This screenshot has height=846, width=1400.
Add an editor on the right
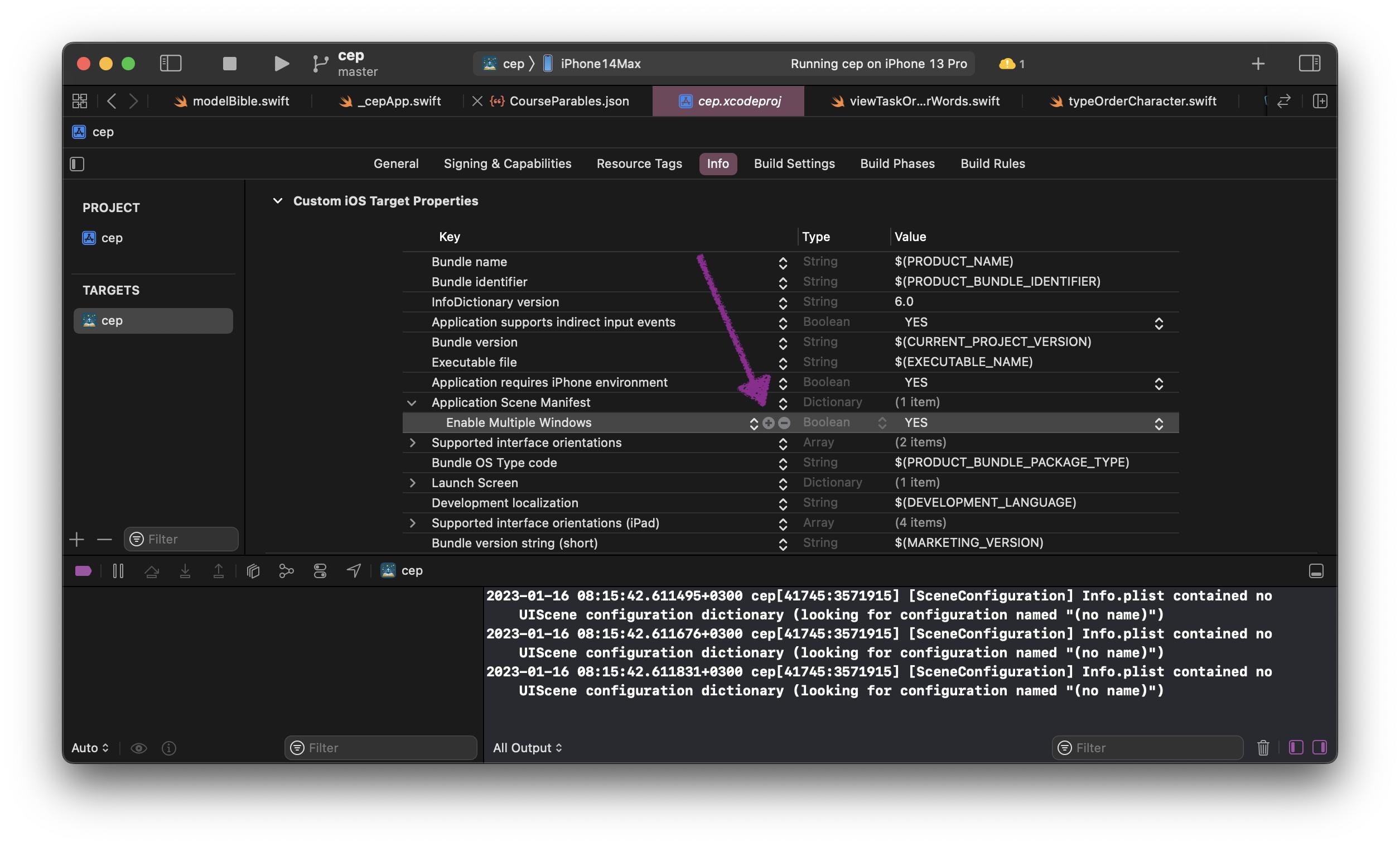pos(1320,101)
